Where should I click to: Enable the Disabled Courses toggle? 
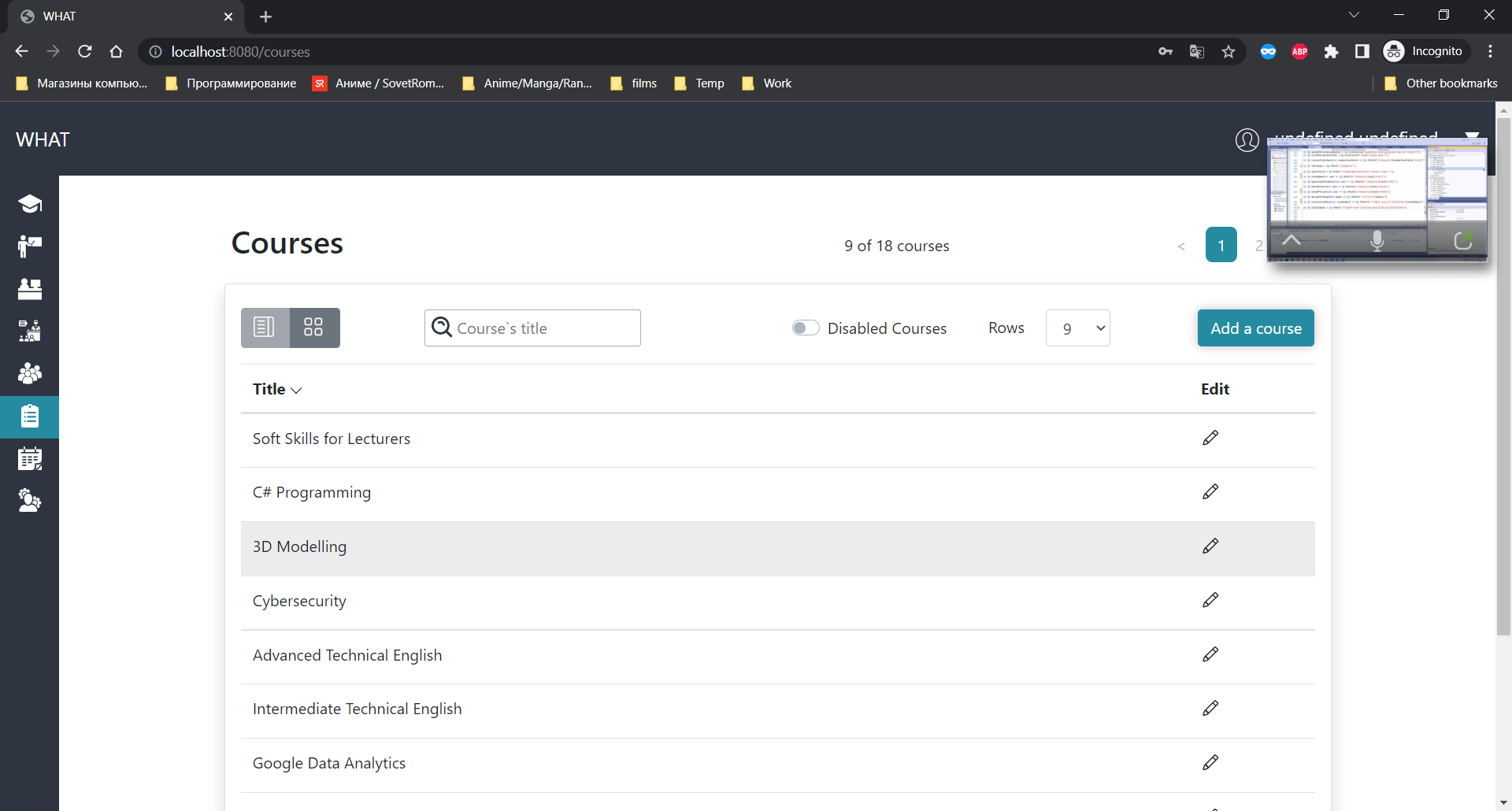(x=805, y=328)
